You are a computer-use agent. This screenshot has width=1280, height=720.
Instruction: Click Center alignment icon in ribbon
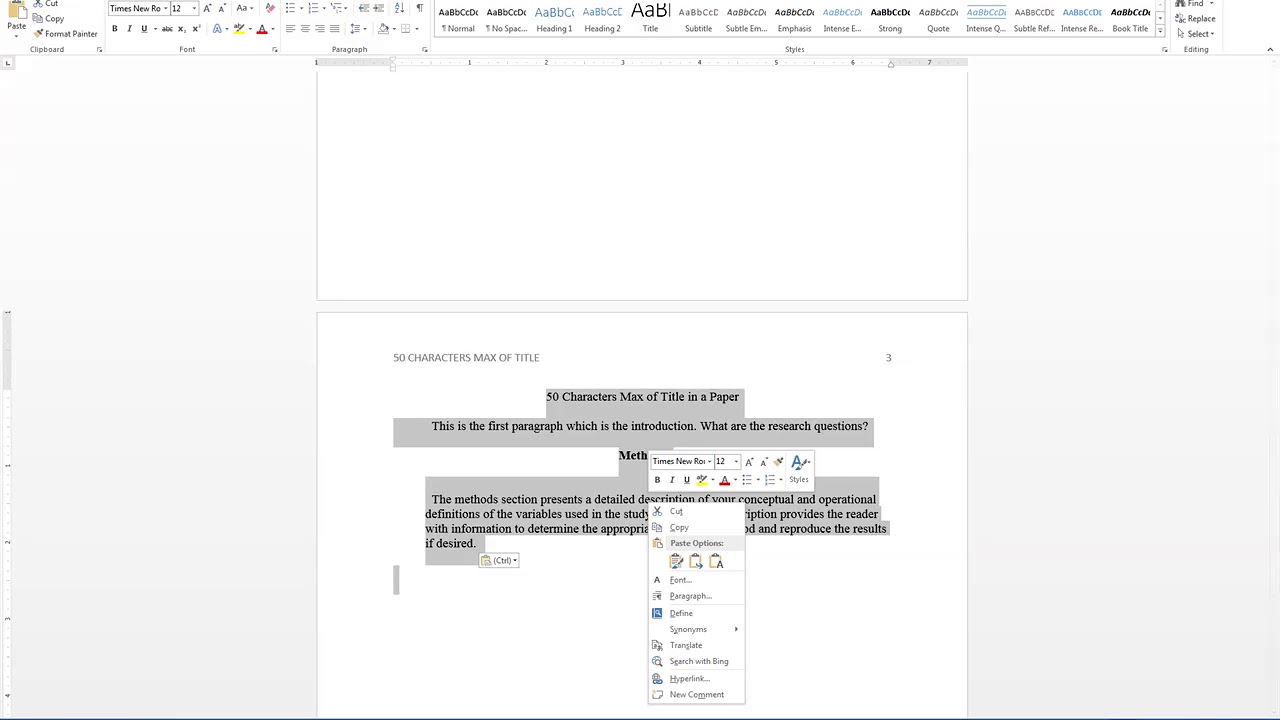click(x=305, y=29)
